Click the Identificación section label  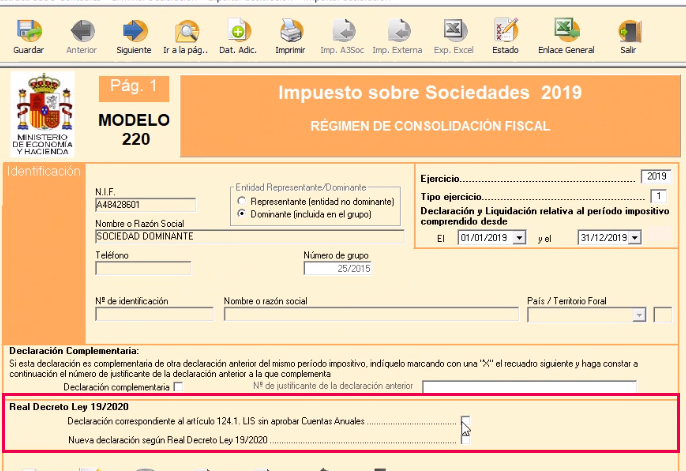click(44, 171)
